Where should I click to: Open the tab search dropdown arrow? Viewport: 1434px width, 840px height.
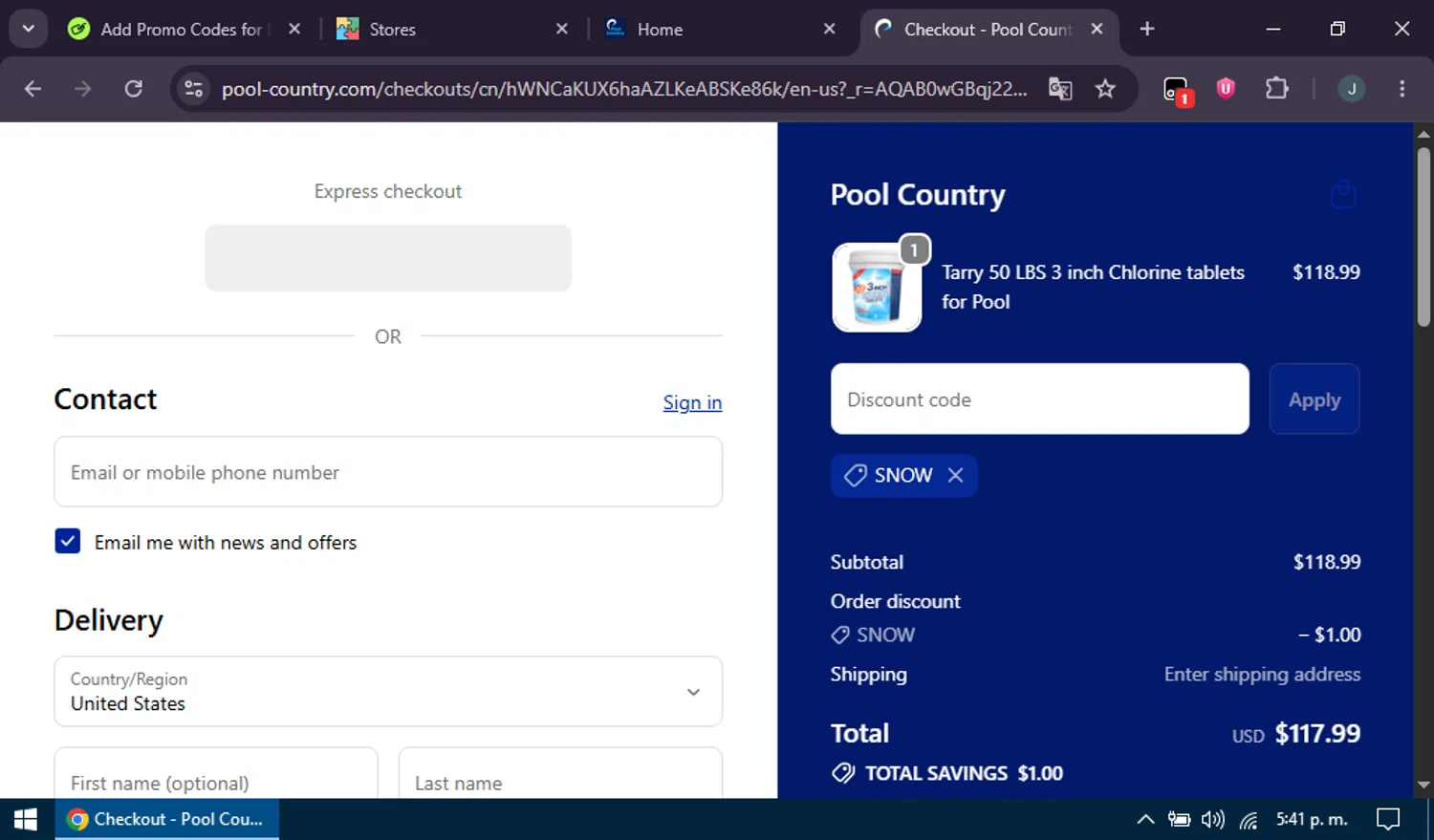29,29
